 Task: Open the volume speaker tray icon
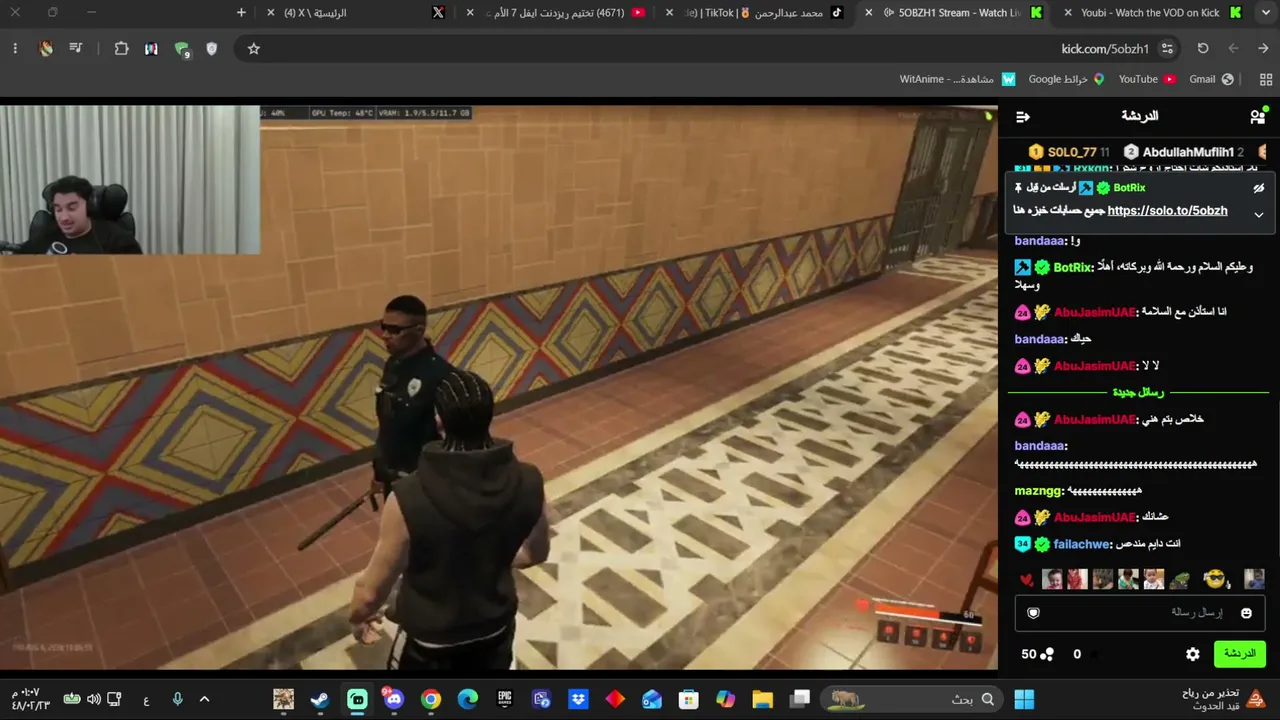click(x=93, y=699)
